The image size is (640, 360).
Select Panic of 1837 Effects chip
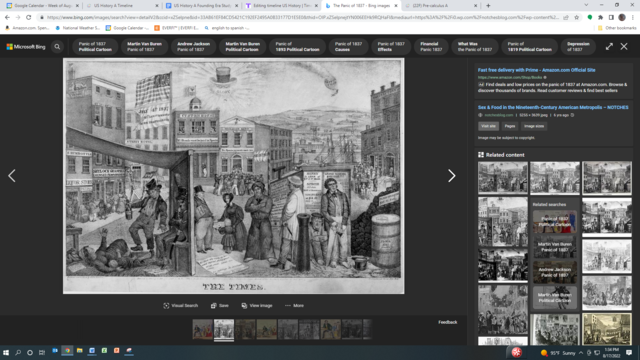[x=391, y=47]
